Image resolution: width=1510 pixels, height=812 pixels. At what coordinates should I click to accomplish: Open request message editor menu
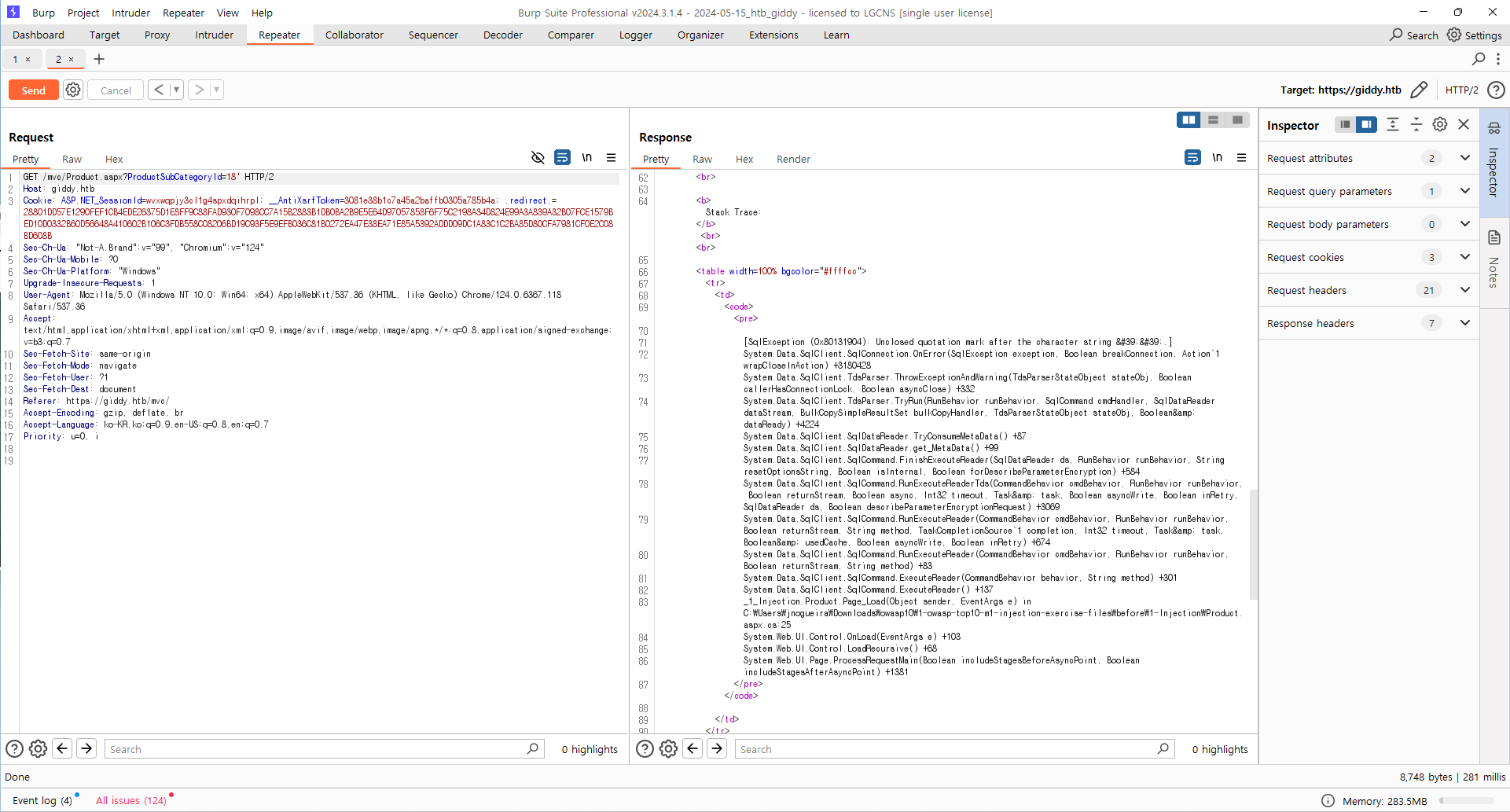point(611,157)
